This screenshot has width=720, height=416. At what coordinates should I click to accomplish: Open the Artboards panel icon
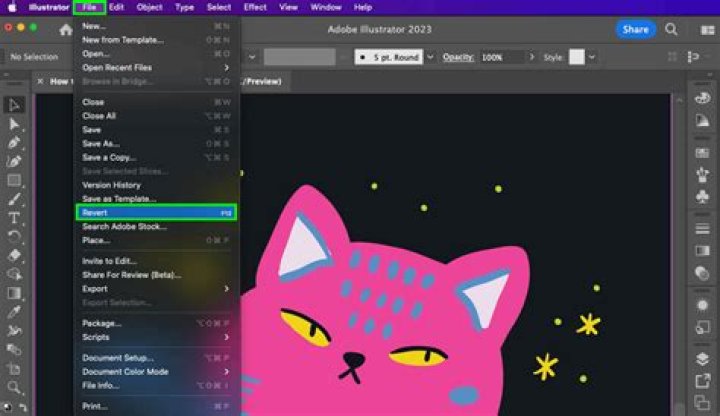702,403
